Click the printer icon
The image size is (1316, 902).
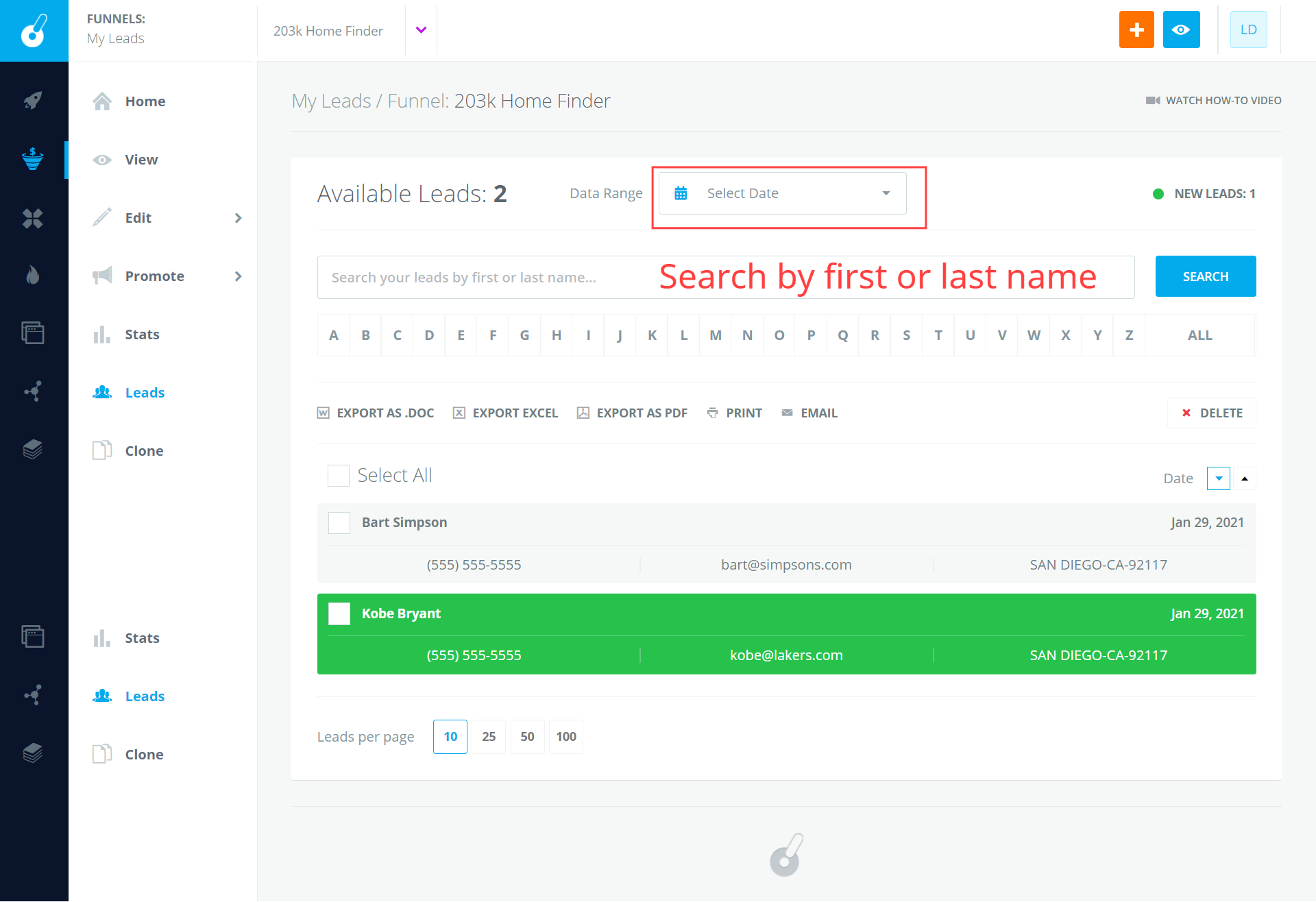[x=713, y=413]
